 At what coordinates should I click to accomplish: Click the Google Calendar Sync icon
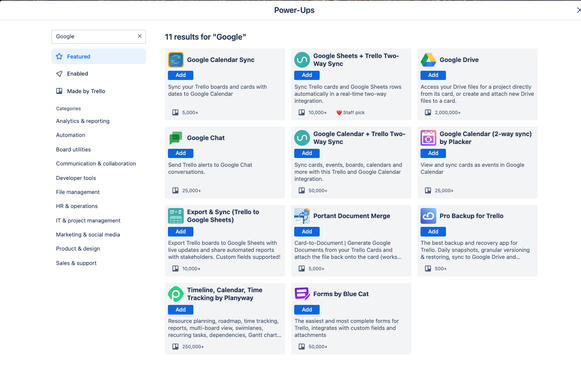coord(176,60)
